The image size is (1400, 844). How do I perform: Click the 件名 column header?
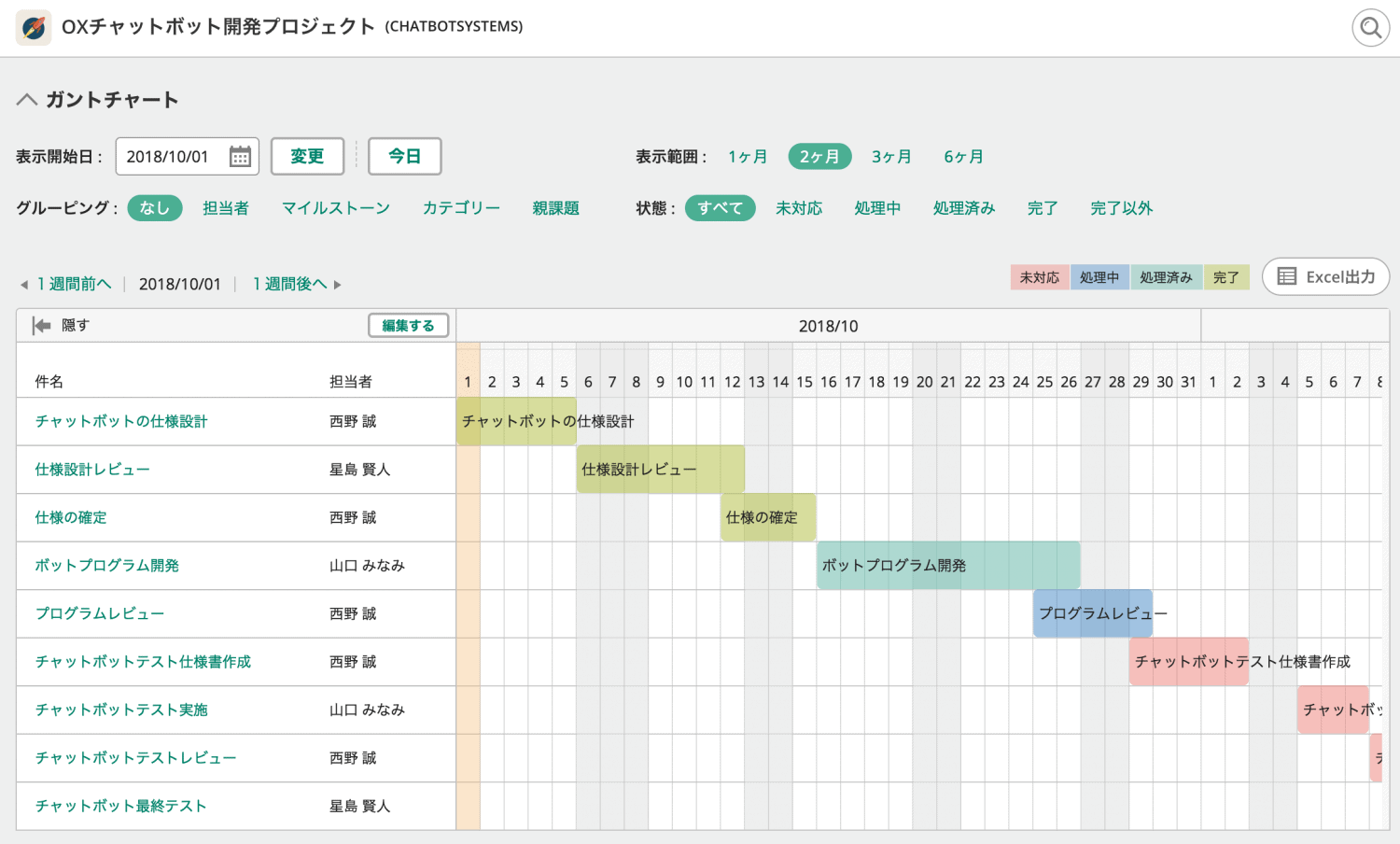49,381
